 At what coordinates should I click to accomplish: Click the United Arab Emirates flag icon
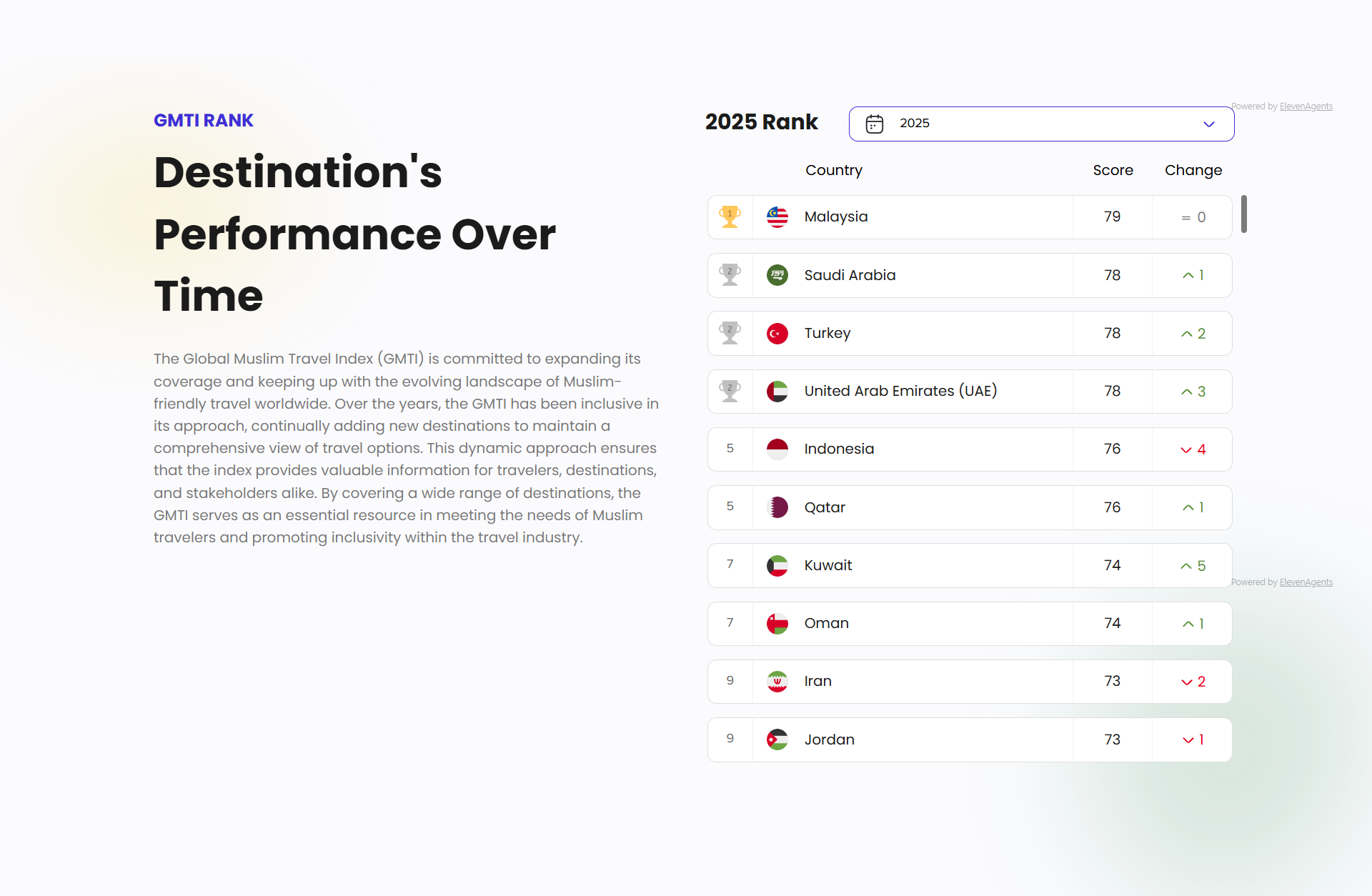pos(777,392)
